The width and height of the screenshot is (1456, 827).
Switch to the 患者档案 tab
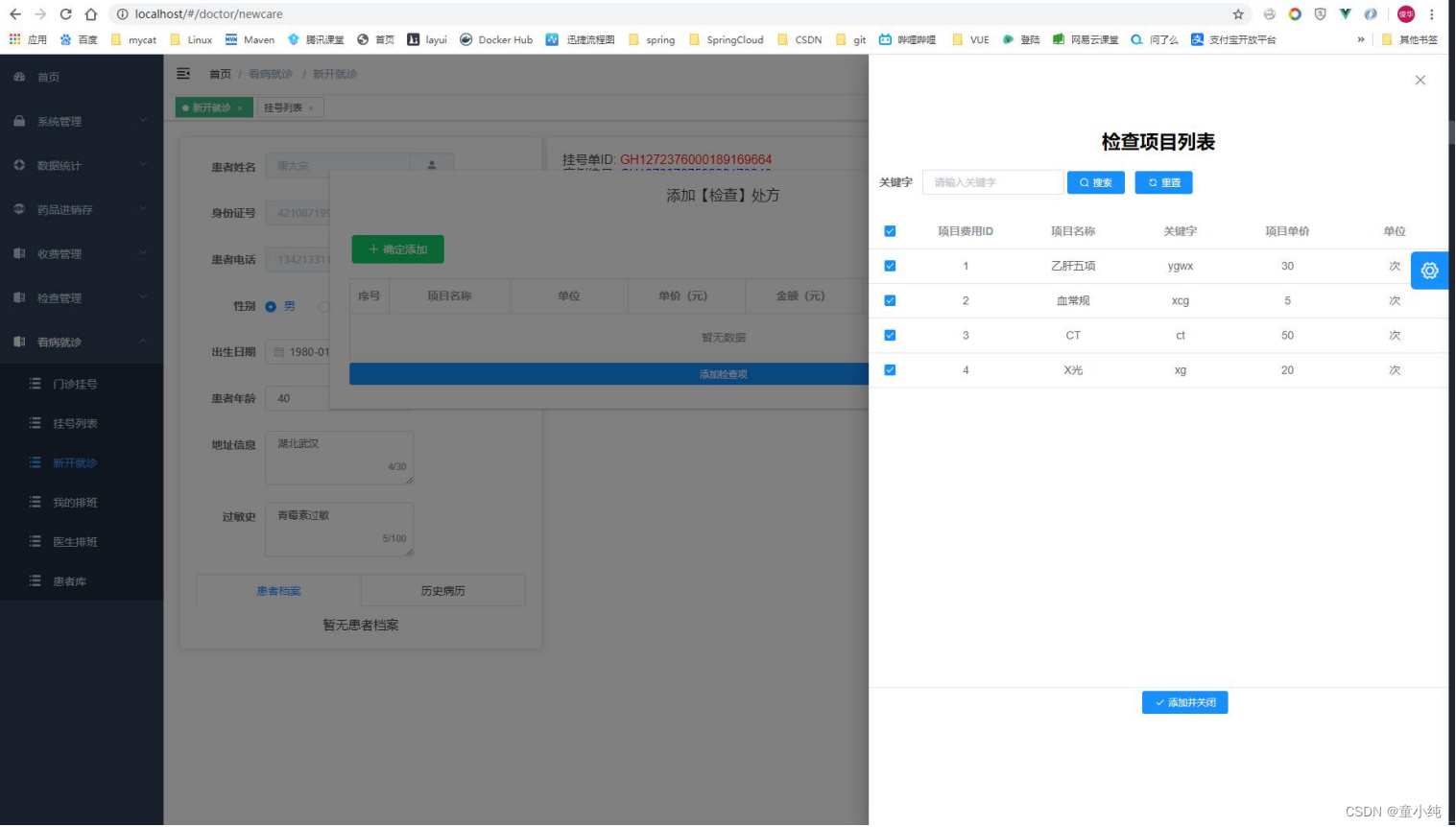tap(278, 591)
